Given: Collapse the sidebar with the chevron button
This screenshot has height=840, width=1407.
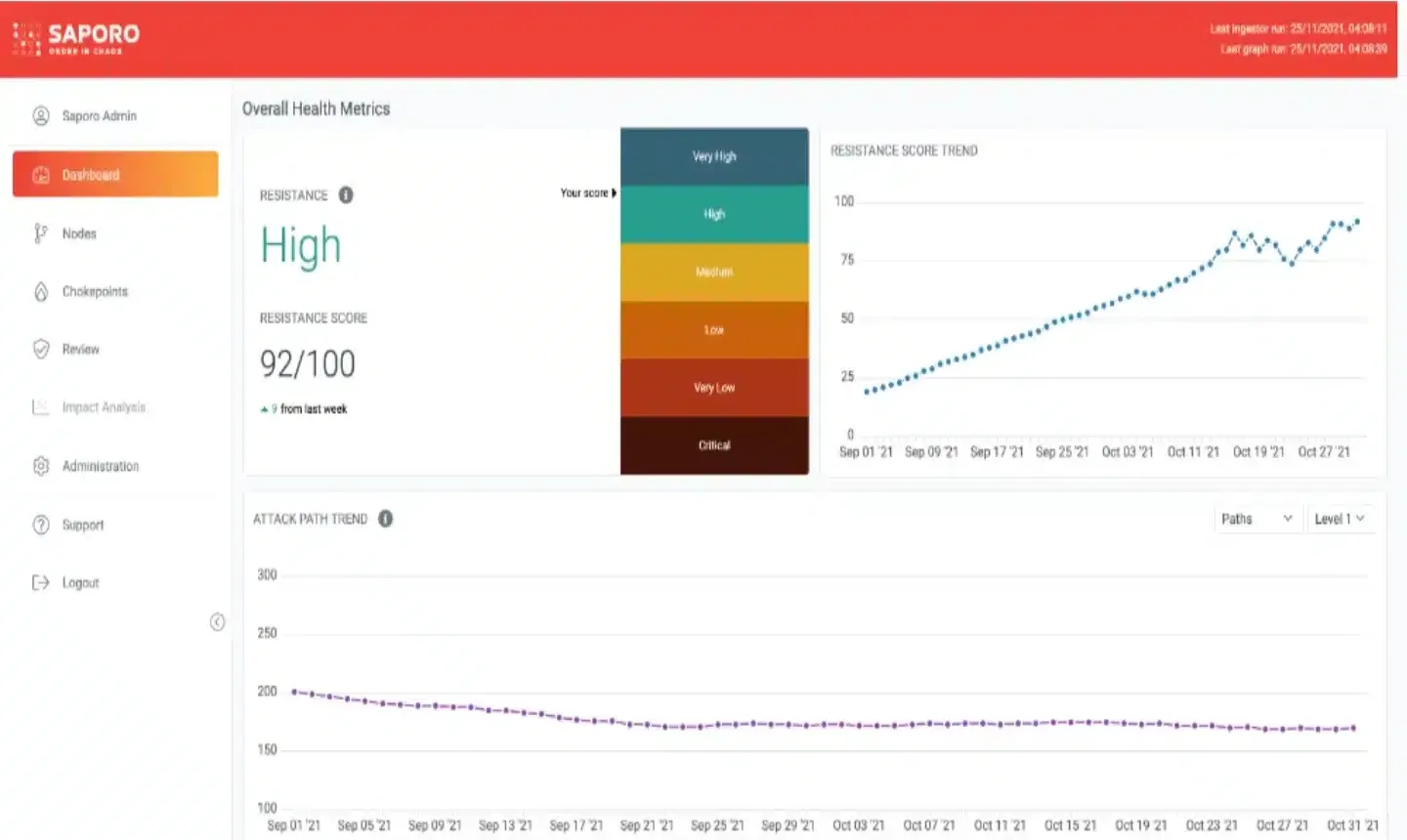Looking at the screenshot, I should point(218,622).
